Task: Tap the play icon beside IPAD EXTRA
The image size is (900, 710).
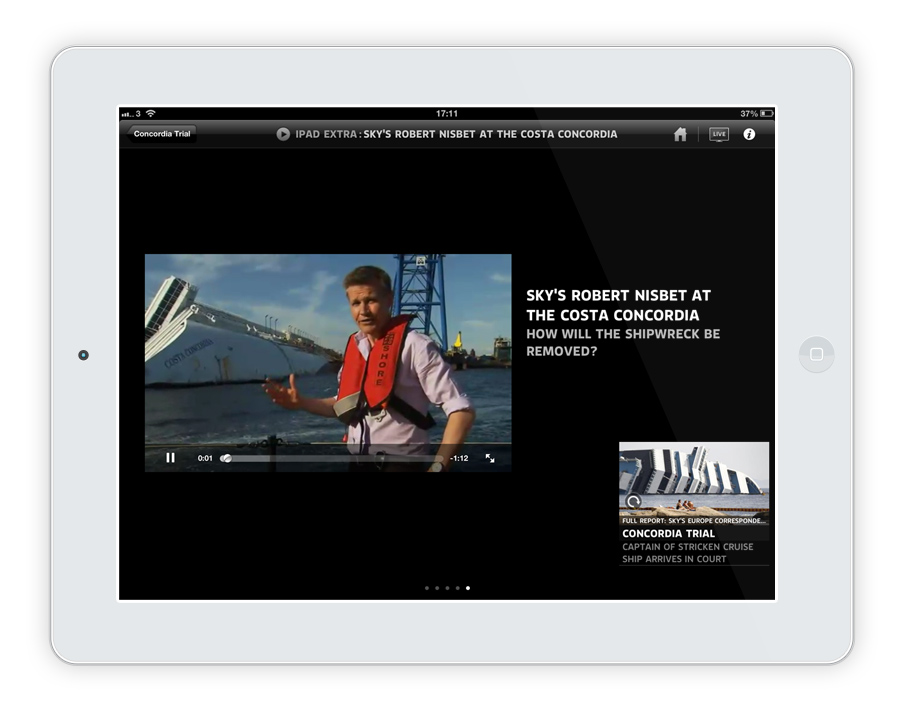Action: click(x=283, y=134)
